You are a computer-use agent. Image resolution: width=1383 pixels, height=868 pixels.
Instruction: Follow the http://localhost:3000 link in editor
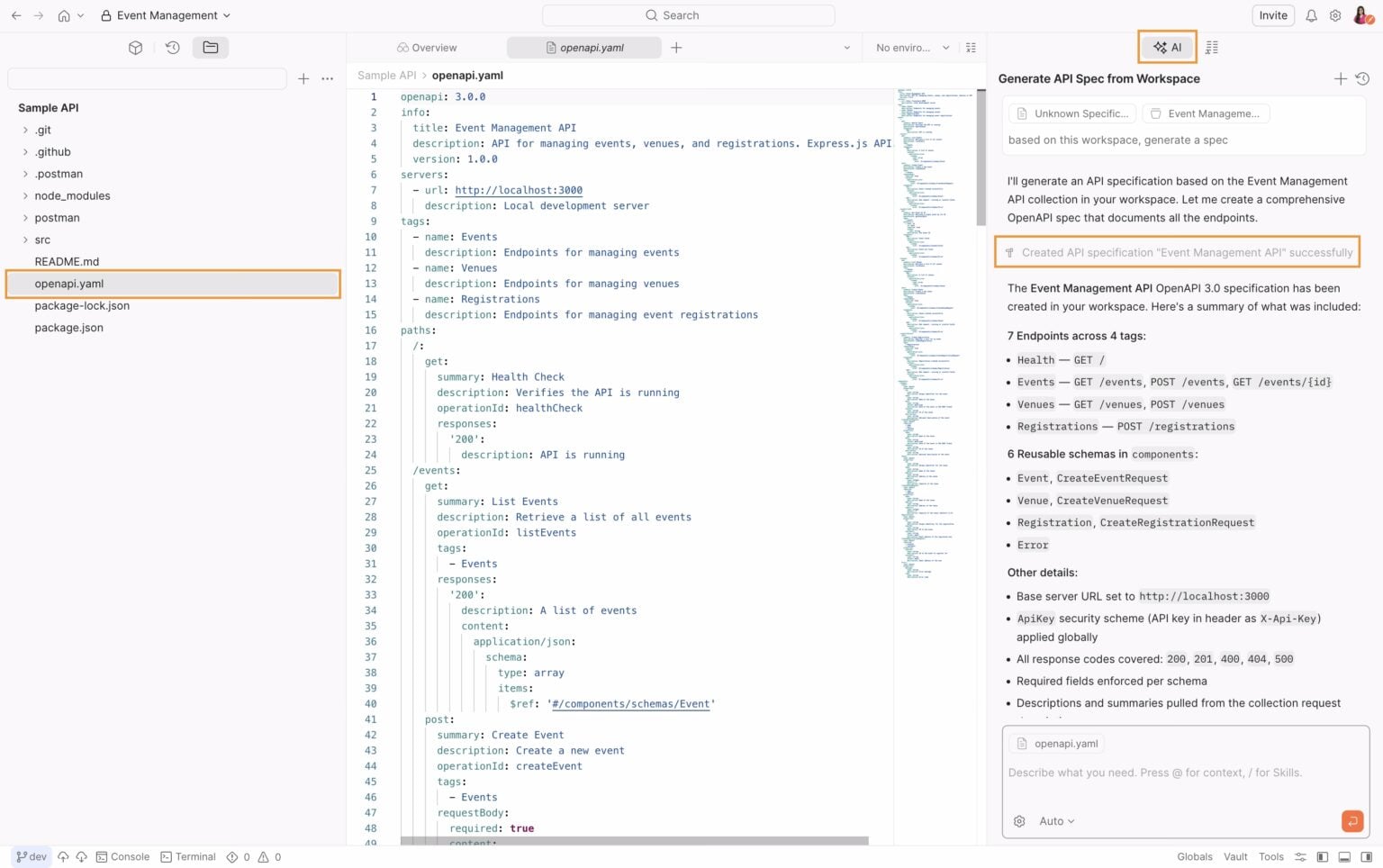519,190
